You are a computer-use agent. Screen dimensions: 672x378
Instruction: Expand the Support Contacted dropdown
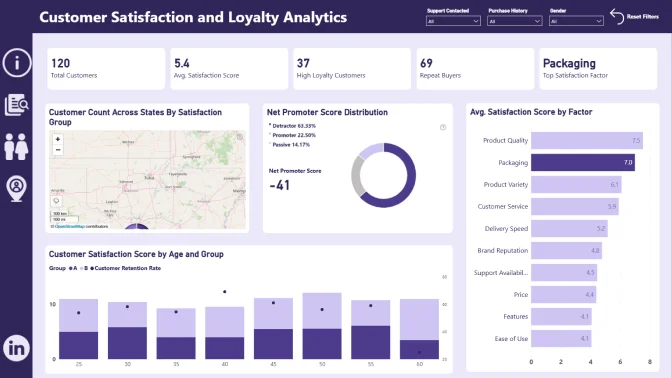[453, 21]
